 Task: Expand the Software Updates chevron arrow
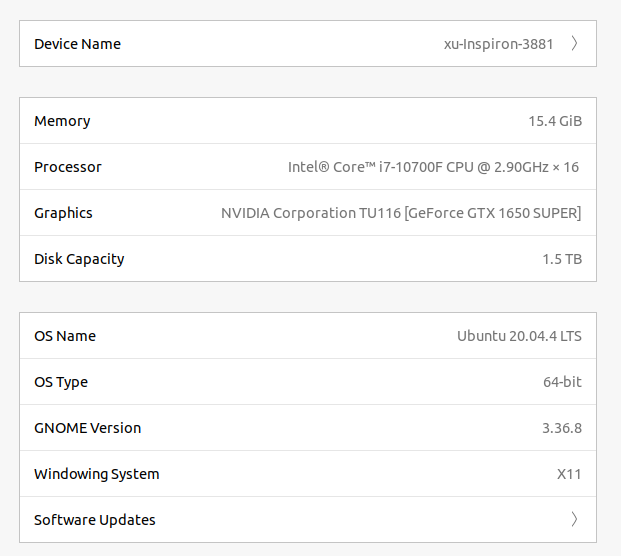[x=575, y=520]
